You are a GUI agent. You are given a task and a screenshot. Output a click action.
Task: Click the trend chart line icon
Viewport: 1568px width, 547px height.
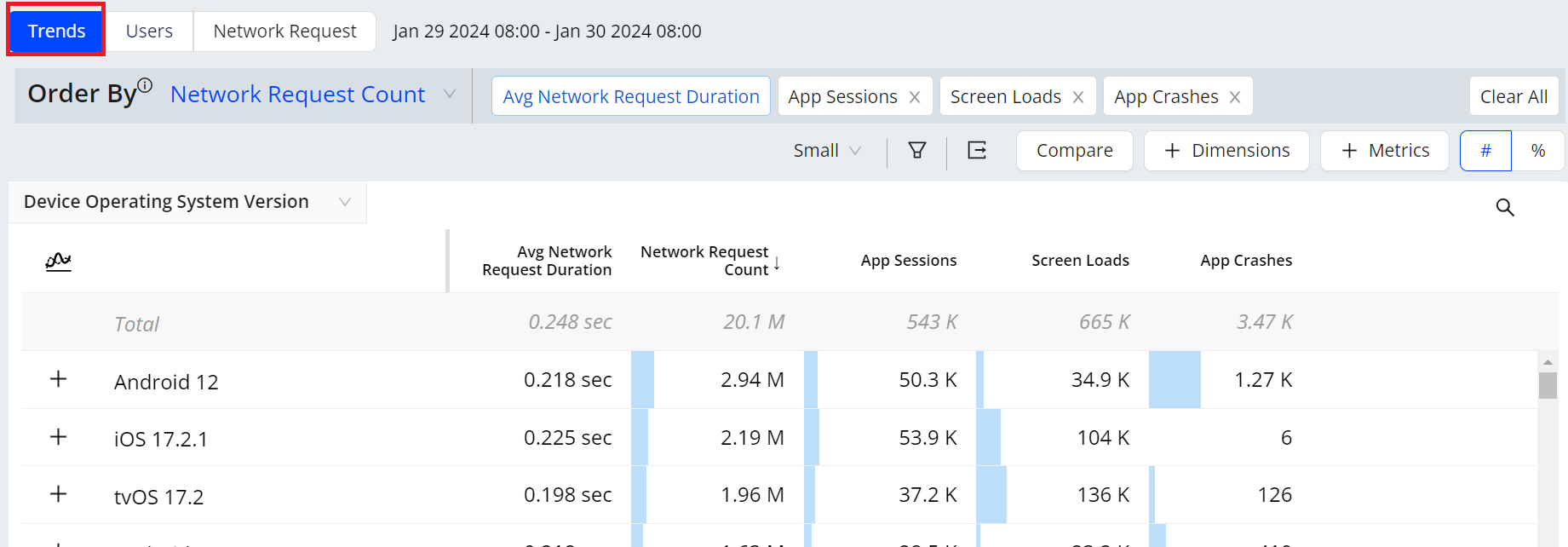coord(58,261)
